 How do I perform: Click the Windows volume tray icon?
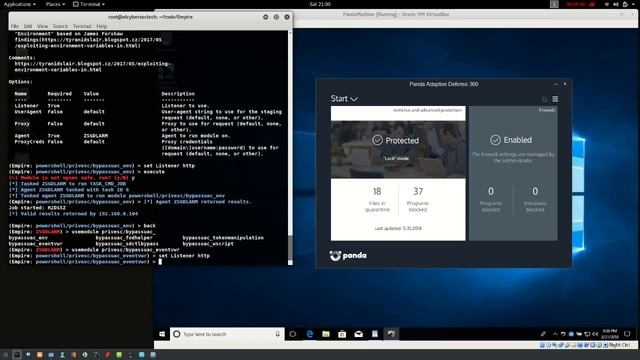[595, 334]
